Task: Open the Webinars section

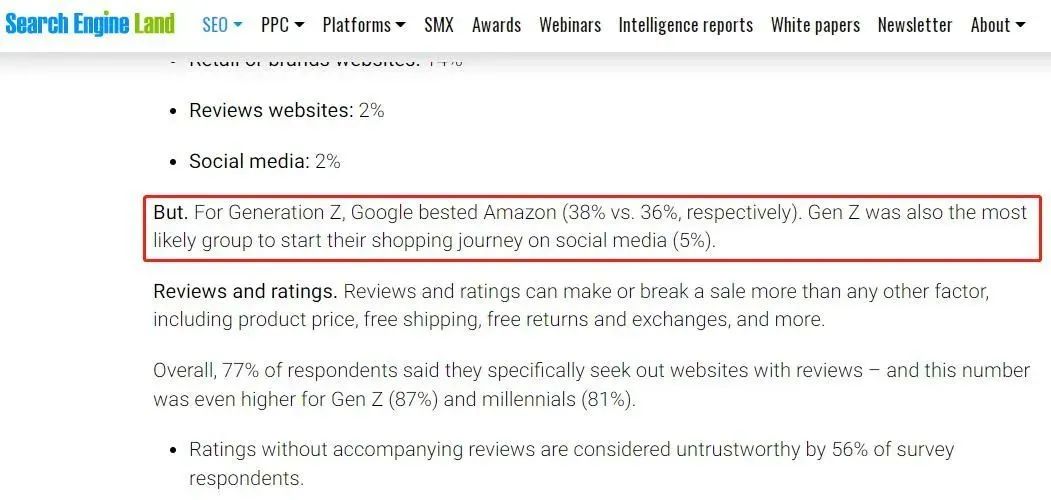Action: [570, 25]
